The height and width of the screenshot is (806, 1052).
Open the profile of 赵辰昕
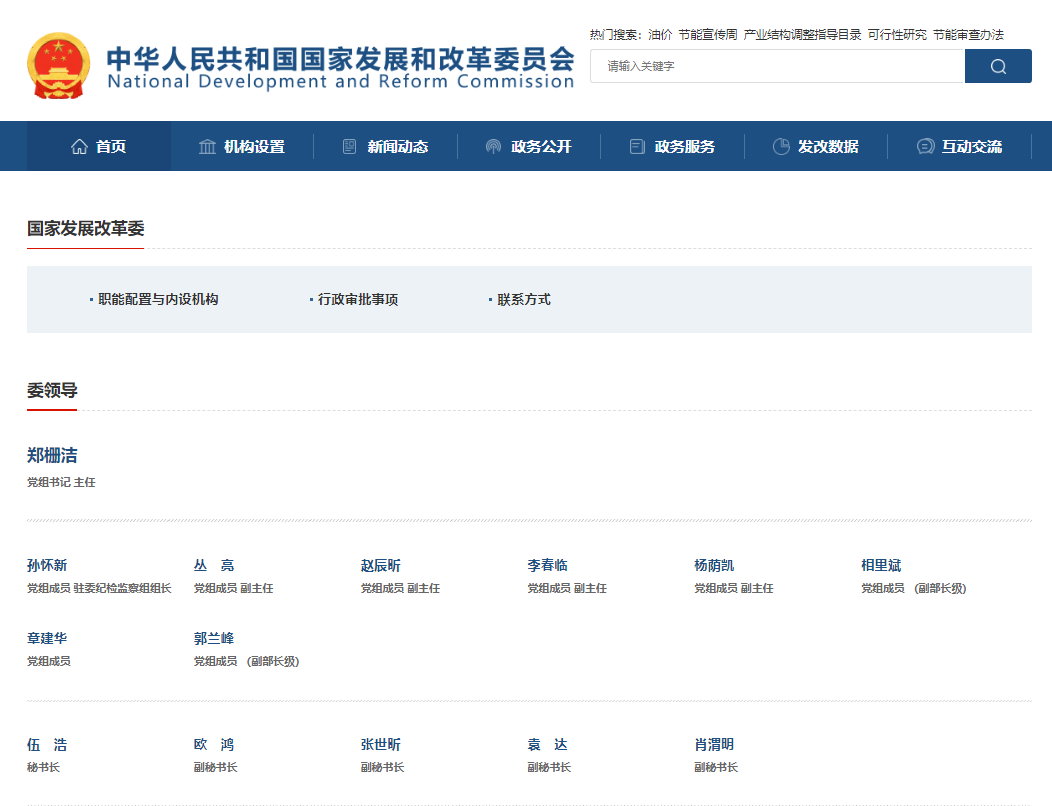(x=381, y=566)
